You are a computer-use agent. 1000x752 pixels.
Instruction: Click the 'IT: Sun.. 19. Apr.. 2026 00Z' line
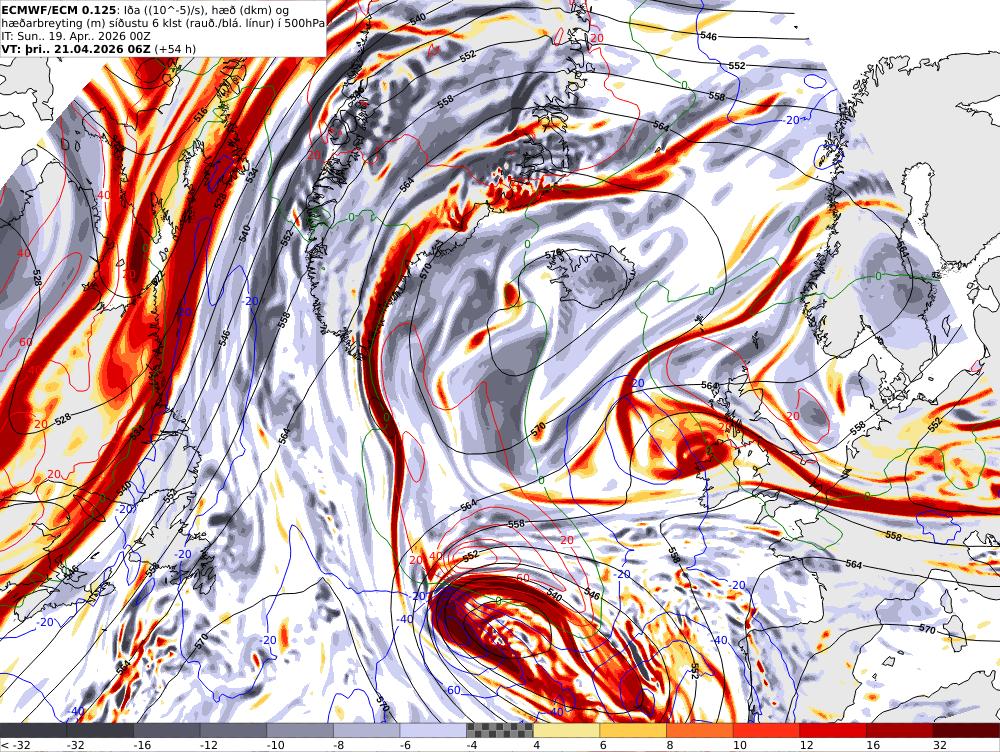click(x=76, y=36)
